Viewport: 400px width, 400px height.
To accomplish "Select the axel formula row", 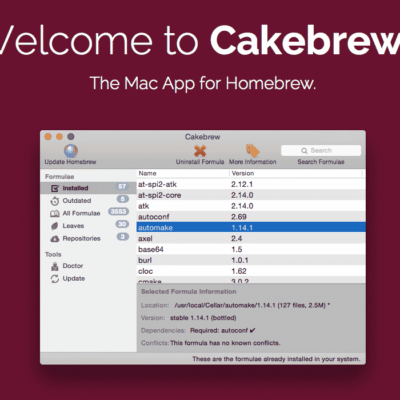I will click(251, 239).
